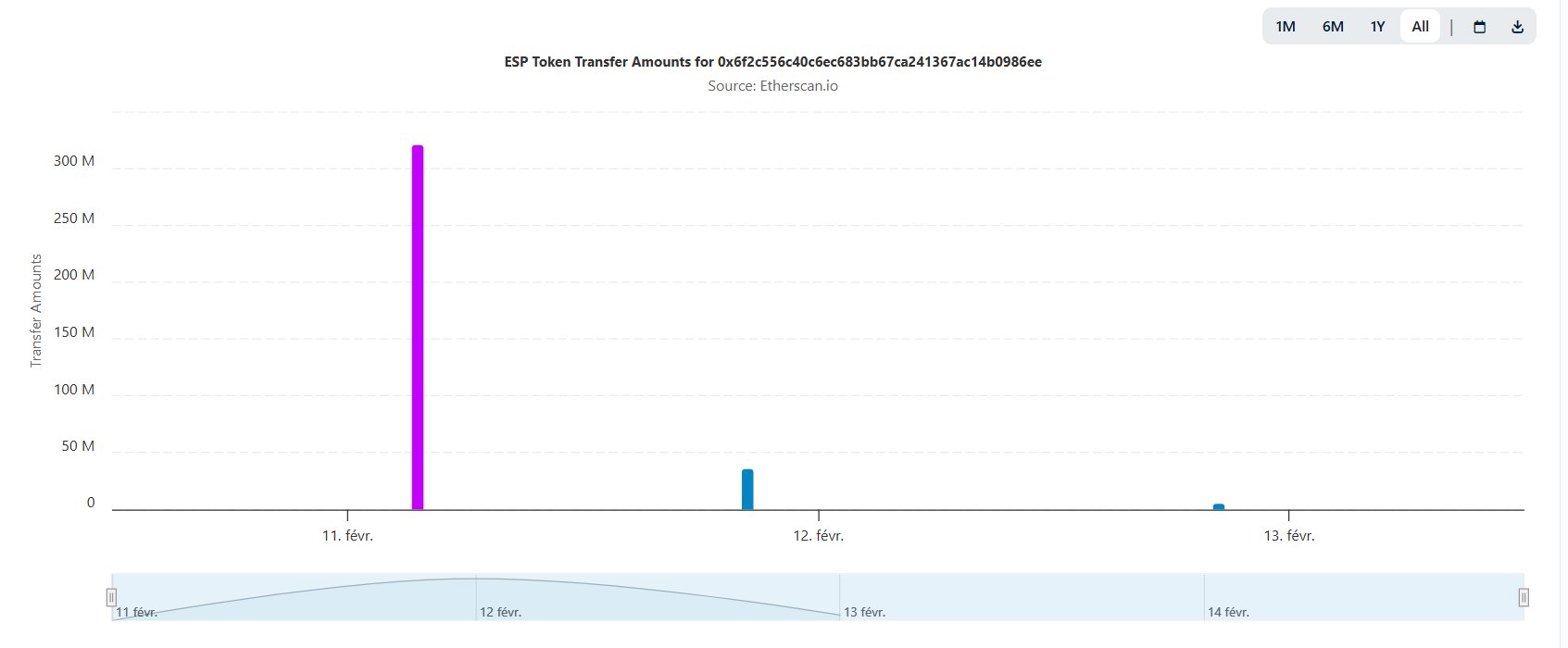Click the 300 M y-axis label
The image size is (1568, 648).
(74, 161)
